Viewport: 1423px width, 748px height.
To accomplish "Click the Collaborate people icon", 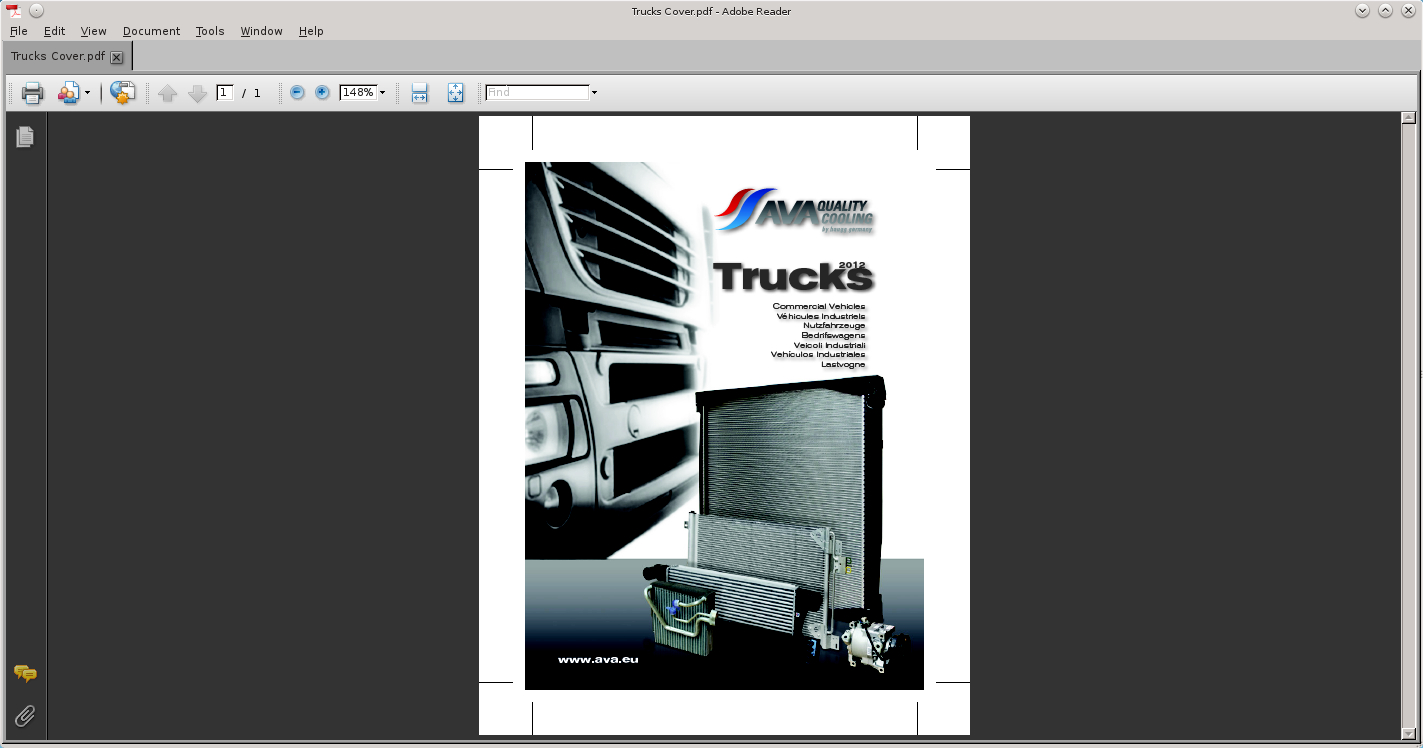I will 67,93.
